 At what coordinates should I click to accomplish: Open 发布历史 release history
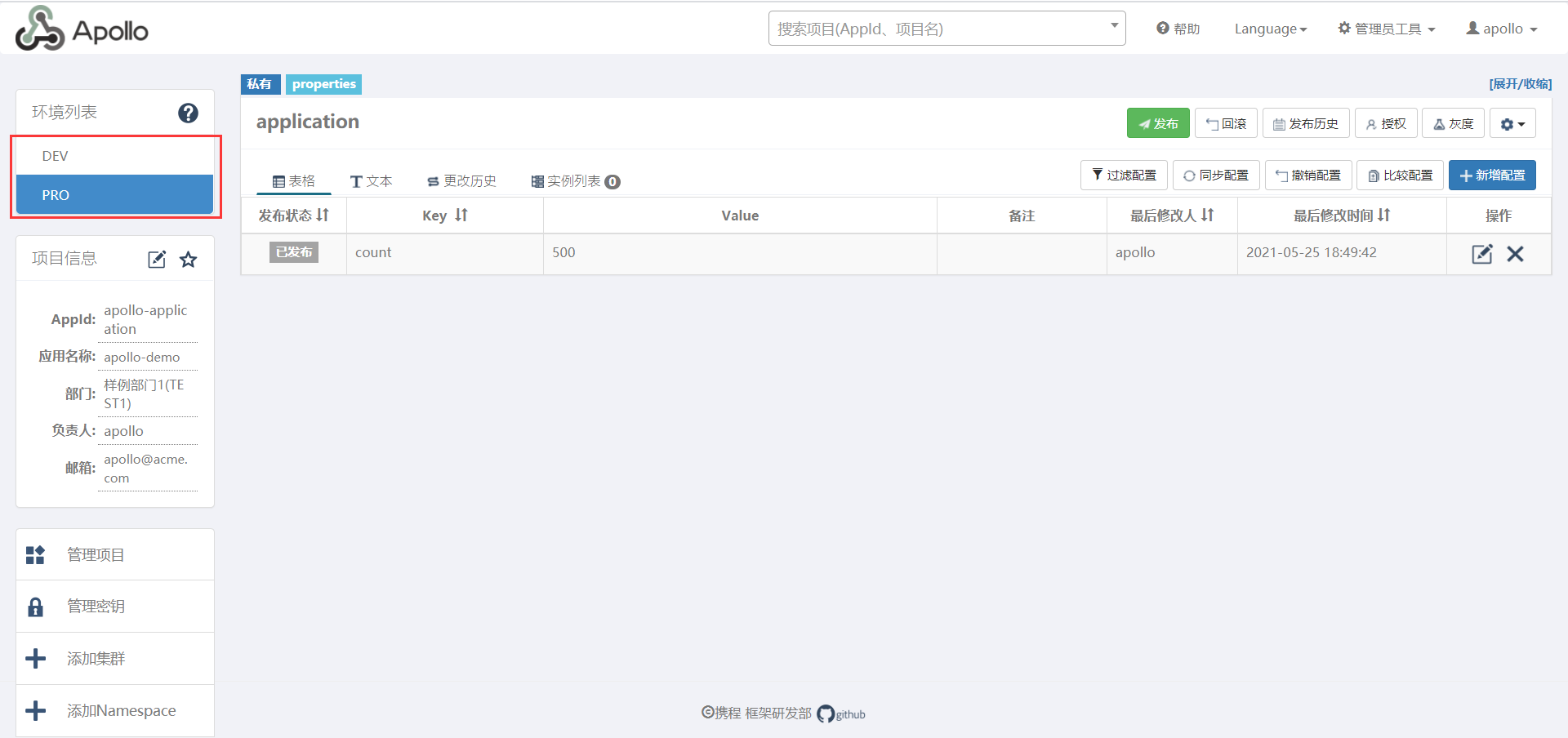pyautogui.click(x=1306, y=124)
